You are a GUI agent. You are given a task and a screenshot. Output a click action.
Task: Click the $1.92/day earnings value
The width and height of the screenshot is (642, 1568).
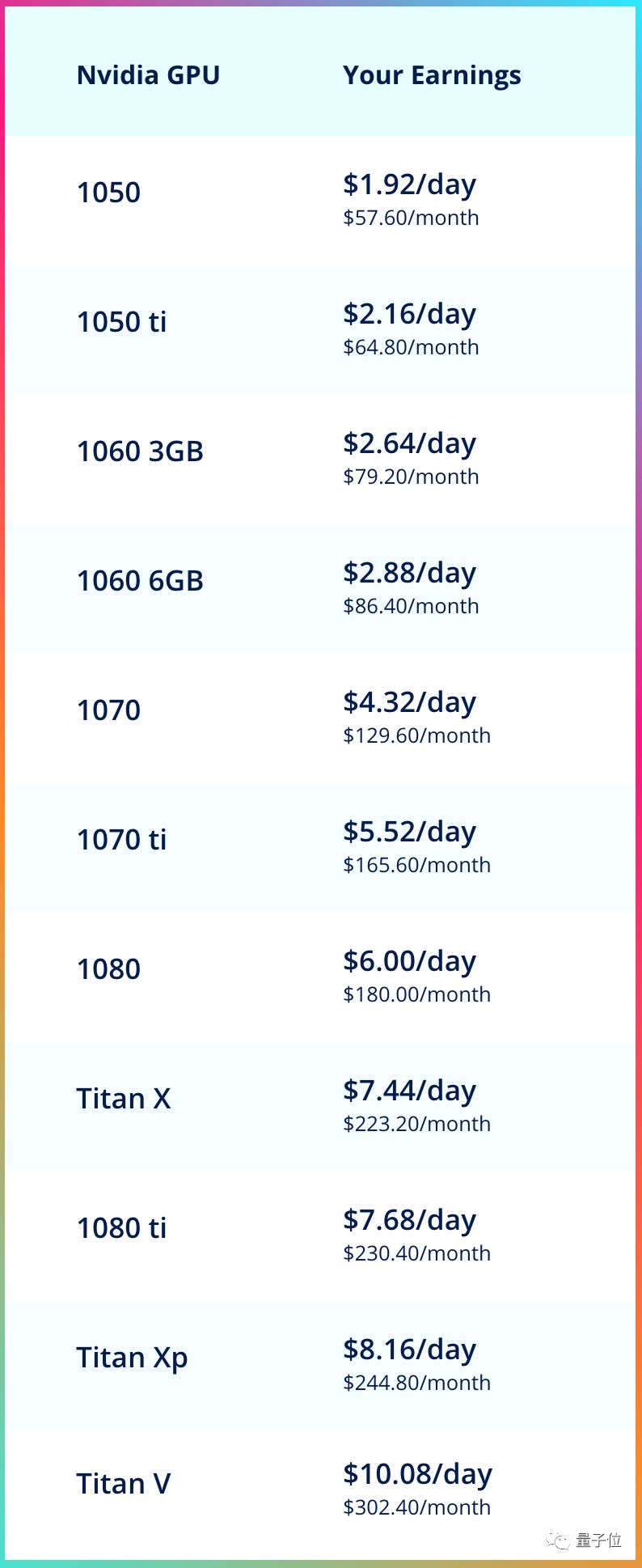409,184
